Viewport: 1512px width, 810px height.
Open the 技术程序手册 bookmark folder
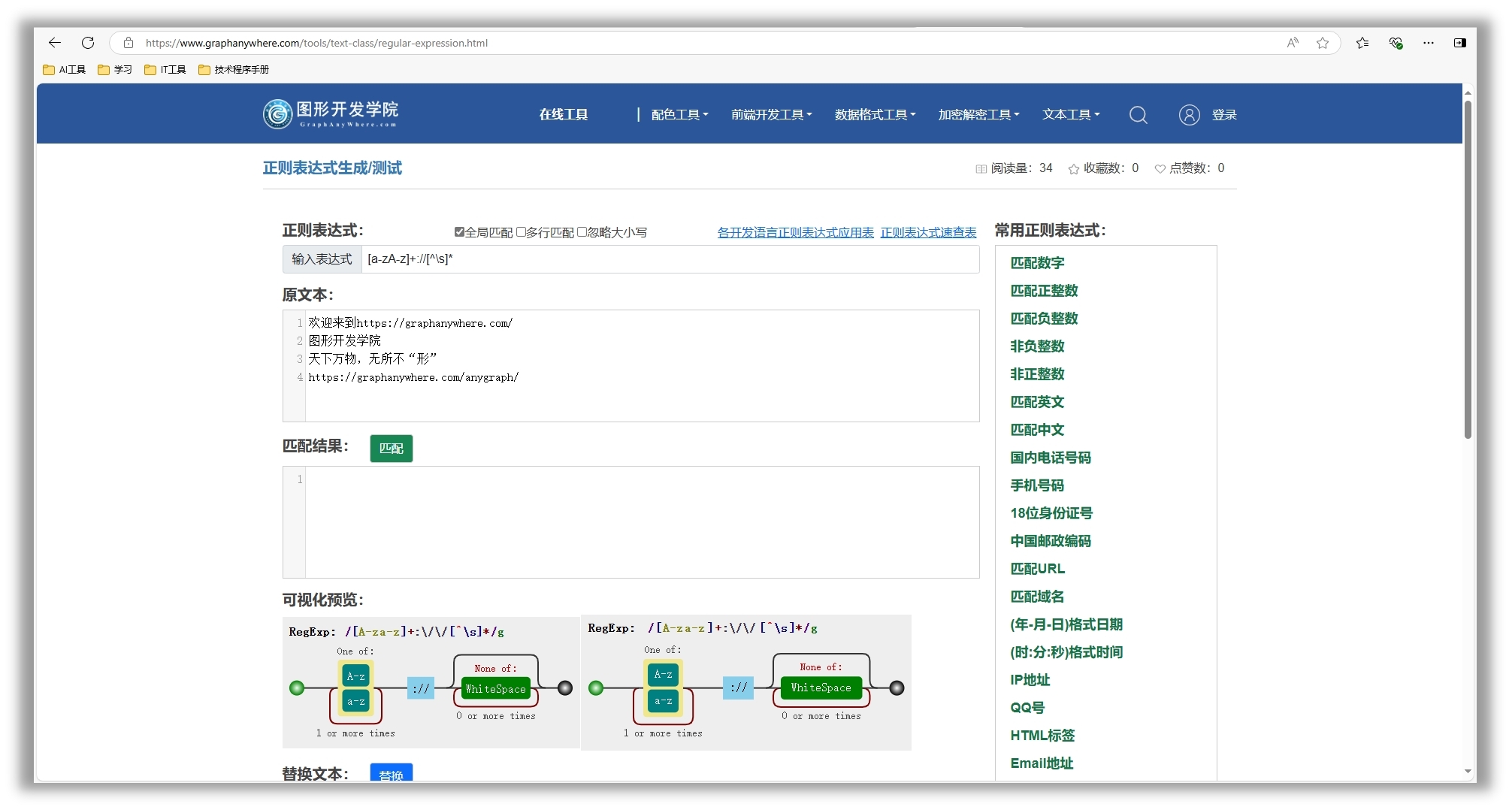coord(234,69)
